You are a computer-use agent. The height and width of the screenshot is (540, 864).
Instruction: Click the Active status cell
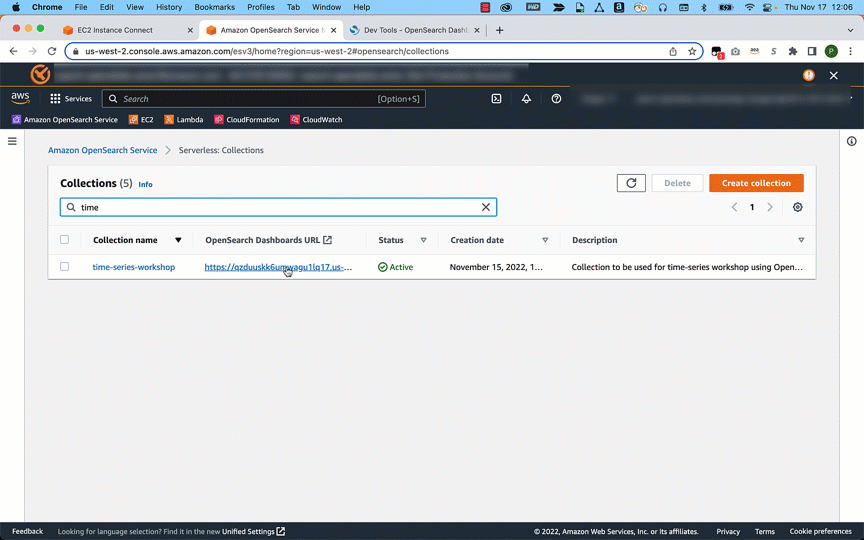tap(396, 267)
